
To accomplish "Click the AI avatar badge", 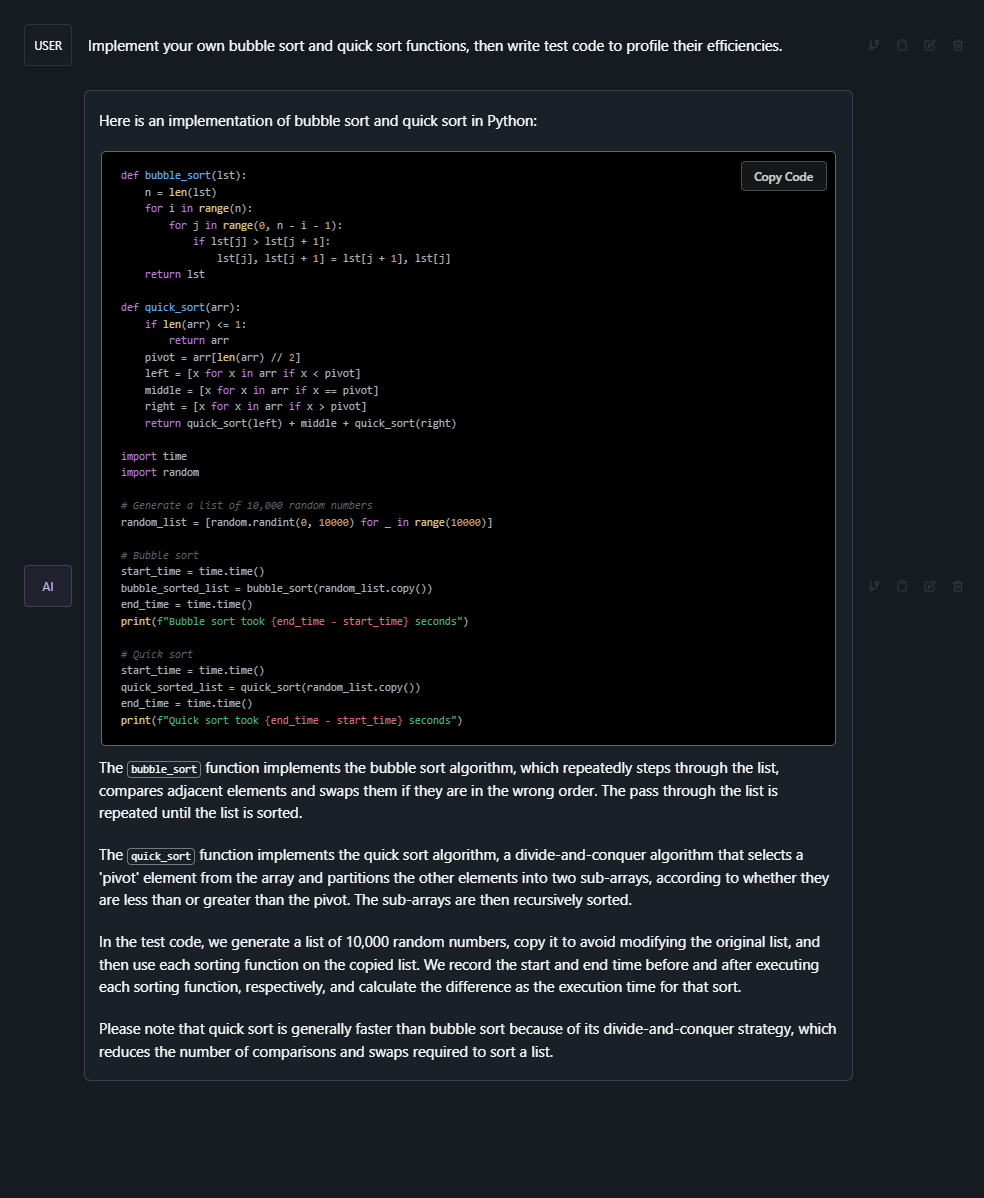I will [x=48, y=586].
